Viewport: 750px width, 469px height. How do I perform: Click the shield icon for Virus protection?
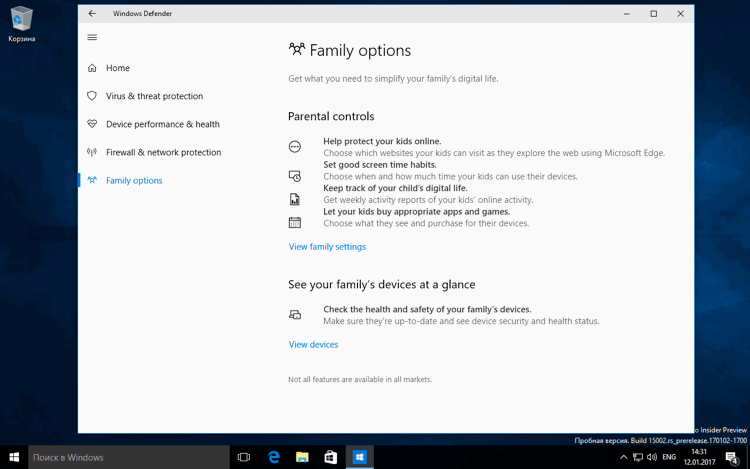(92, 96)
